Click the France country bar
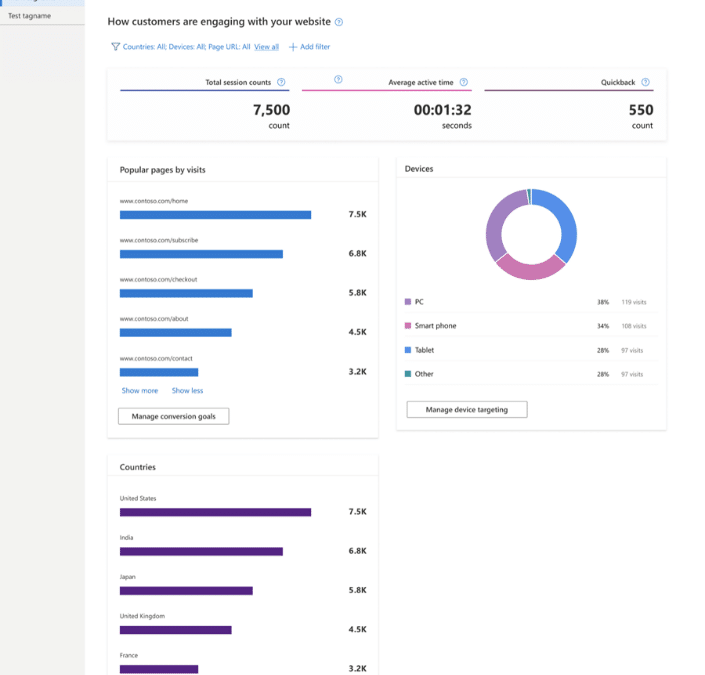Screen dimensions: 705x675 (159, 669)
